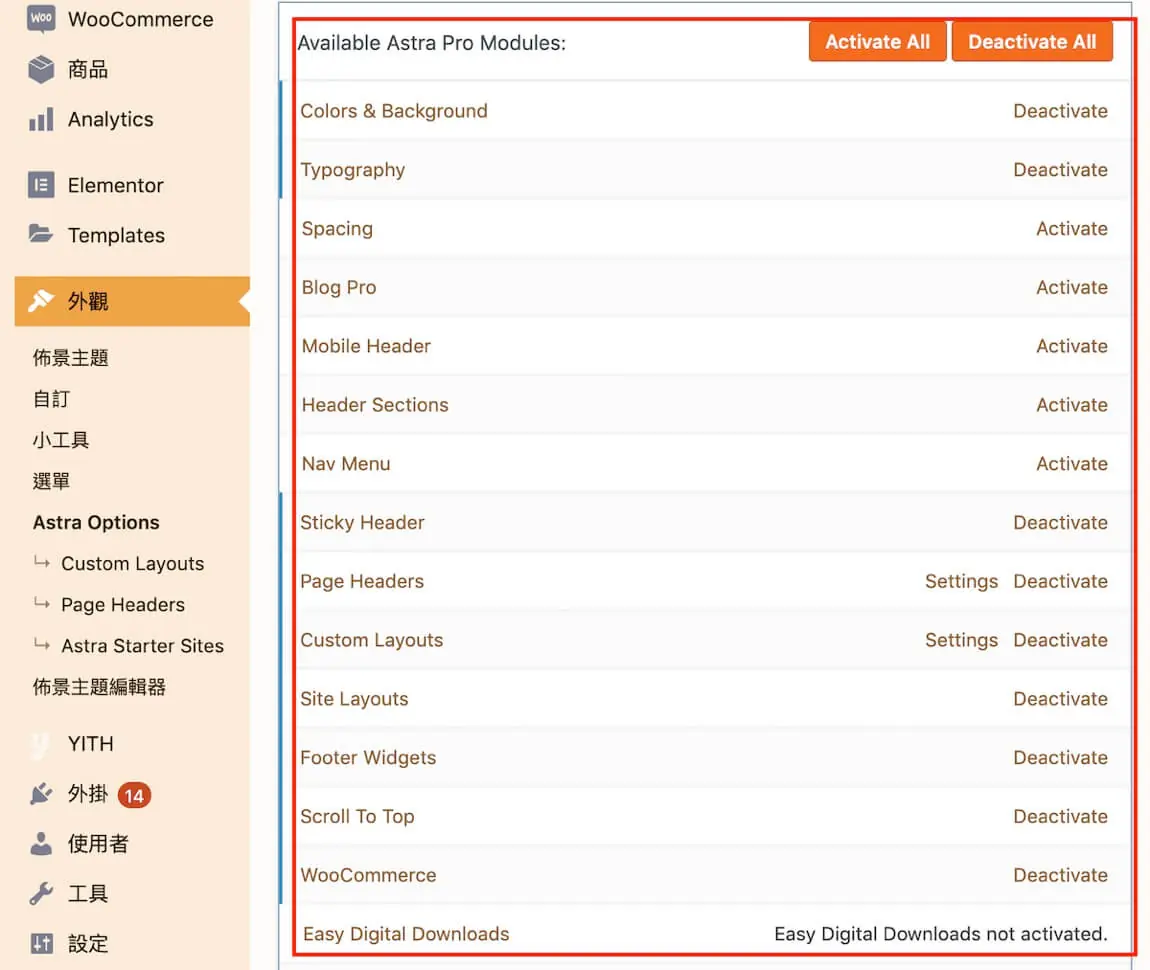The width and height of the screenshot is (1150, 970).
Task: Open Settings for Page Headers module
Action: [961, 581]
